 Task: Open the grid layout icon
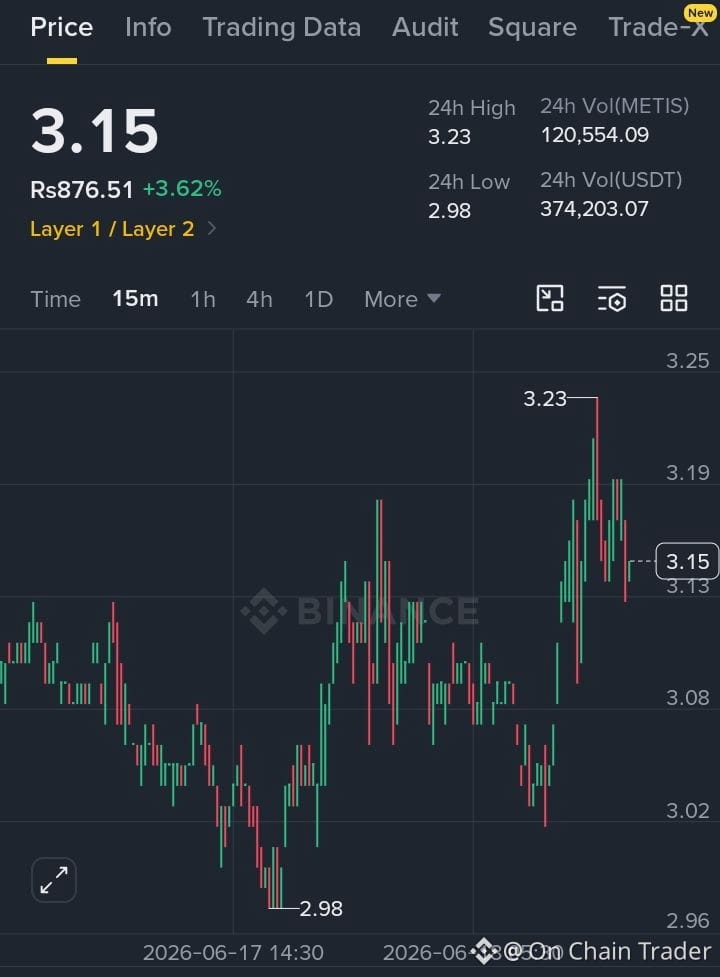[x=674, y=298]
